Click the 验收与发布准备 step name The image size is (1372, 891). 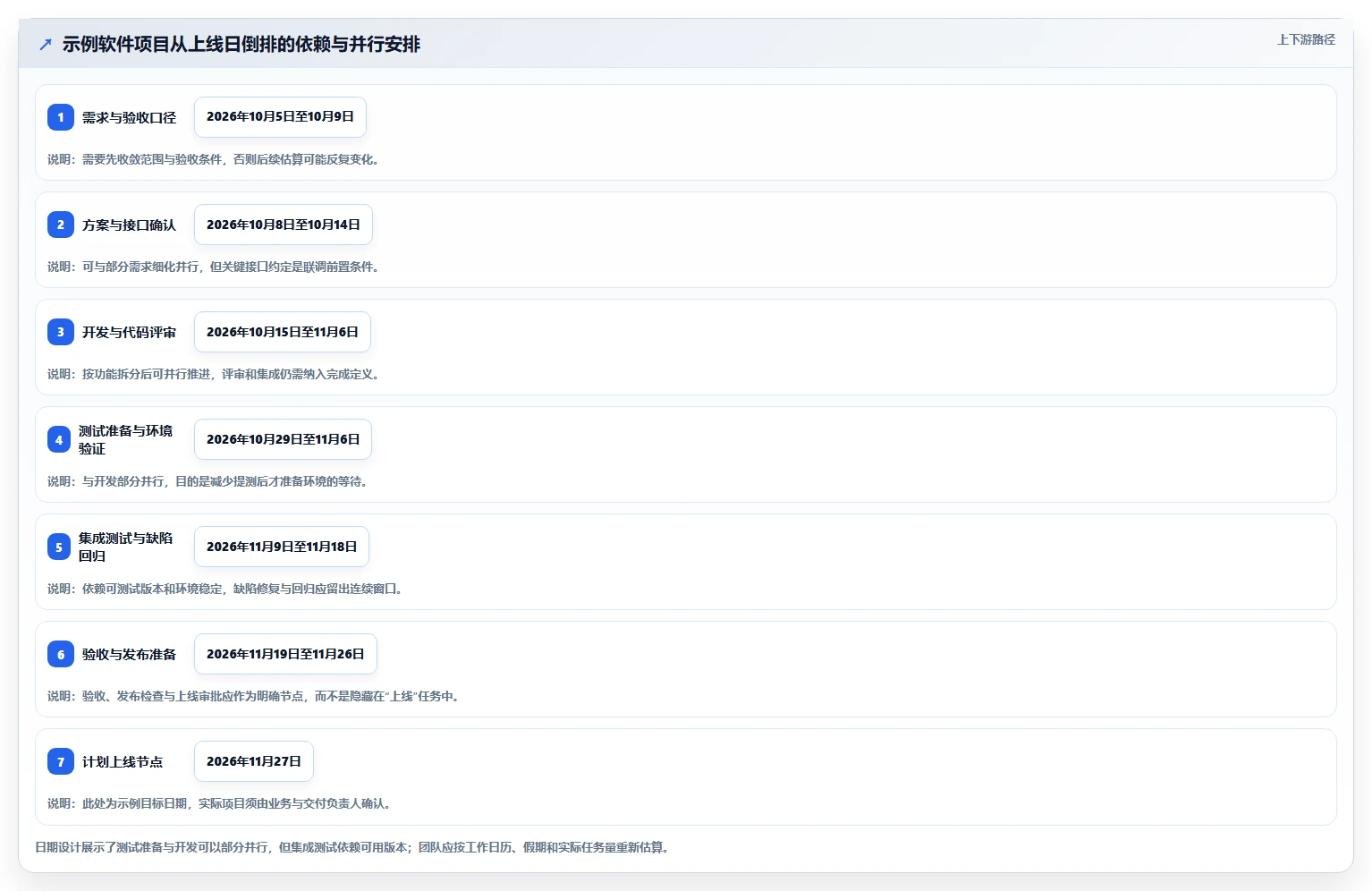coord(129,654)
